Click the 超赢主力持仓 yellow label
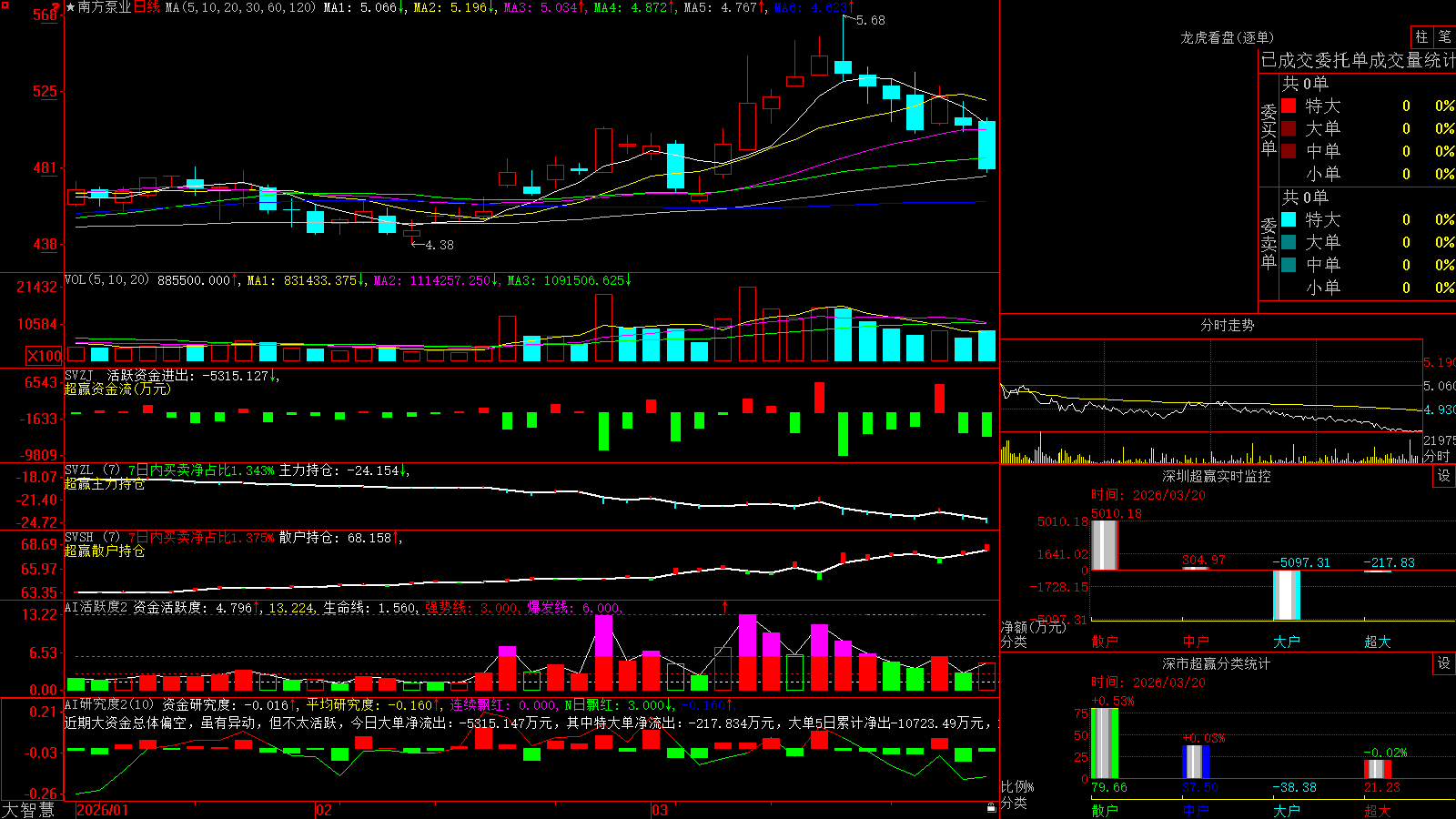 coord(105,484)
